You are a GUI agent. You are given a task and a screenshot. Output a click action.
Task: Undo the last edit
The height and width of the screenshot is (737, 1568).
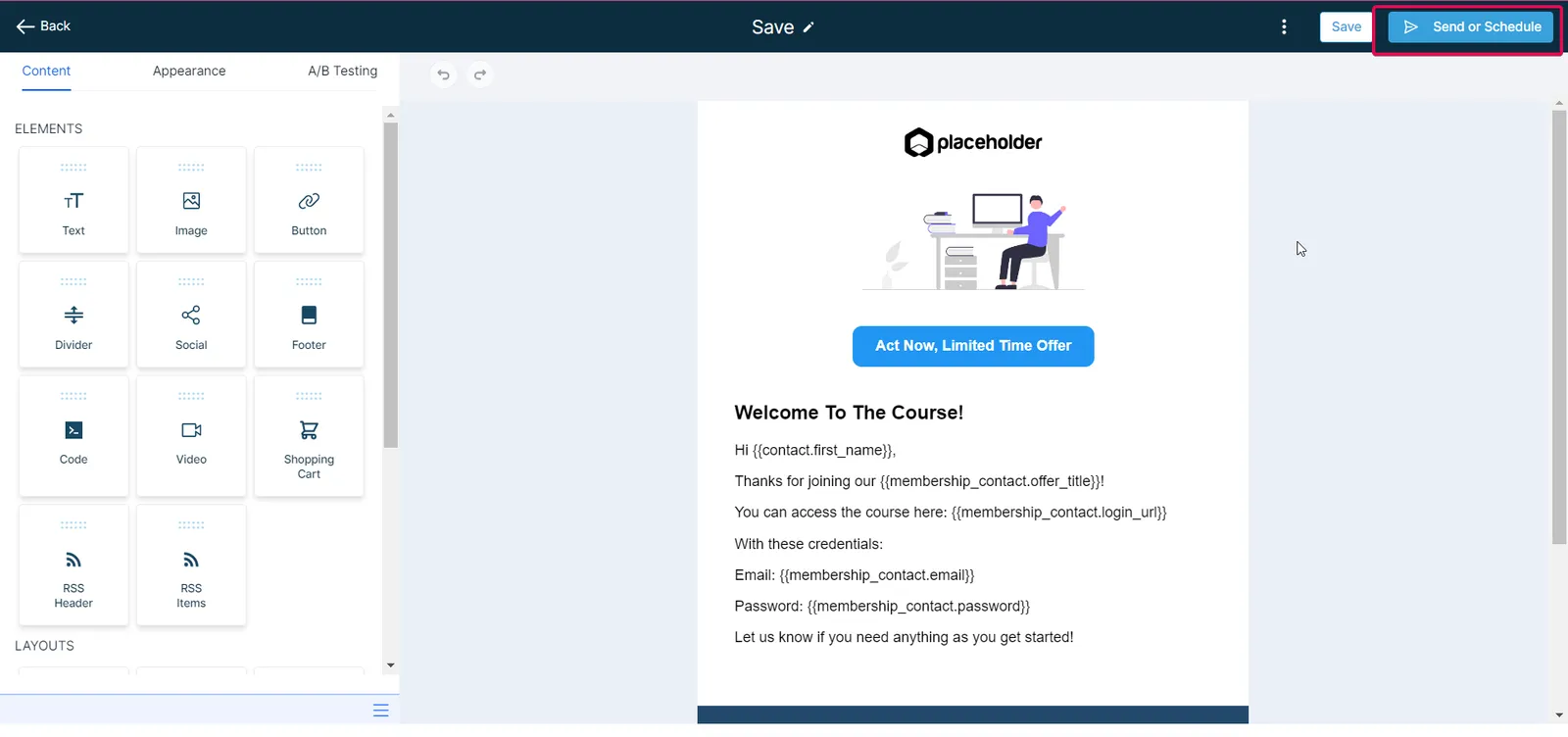pyautogui.click(x=443, y=74)
